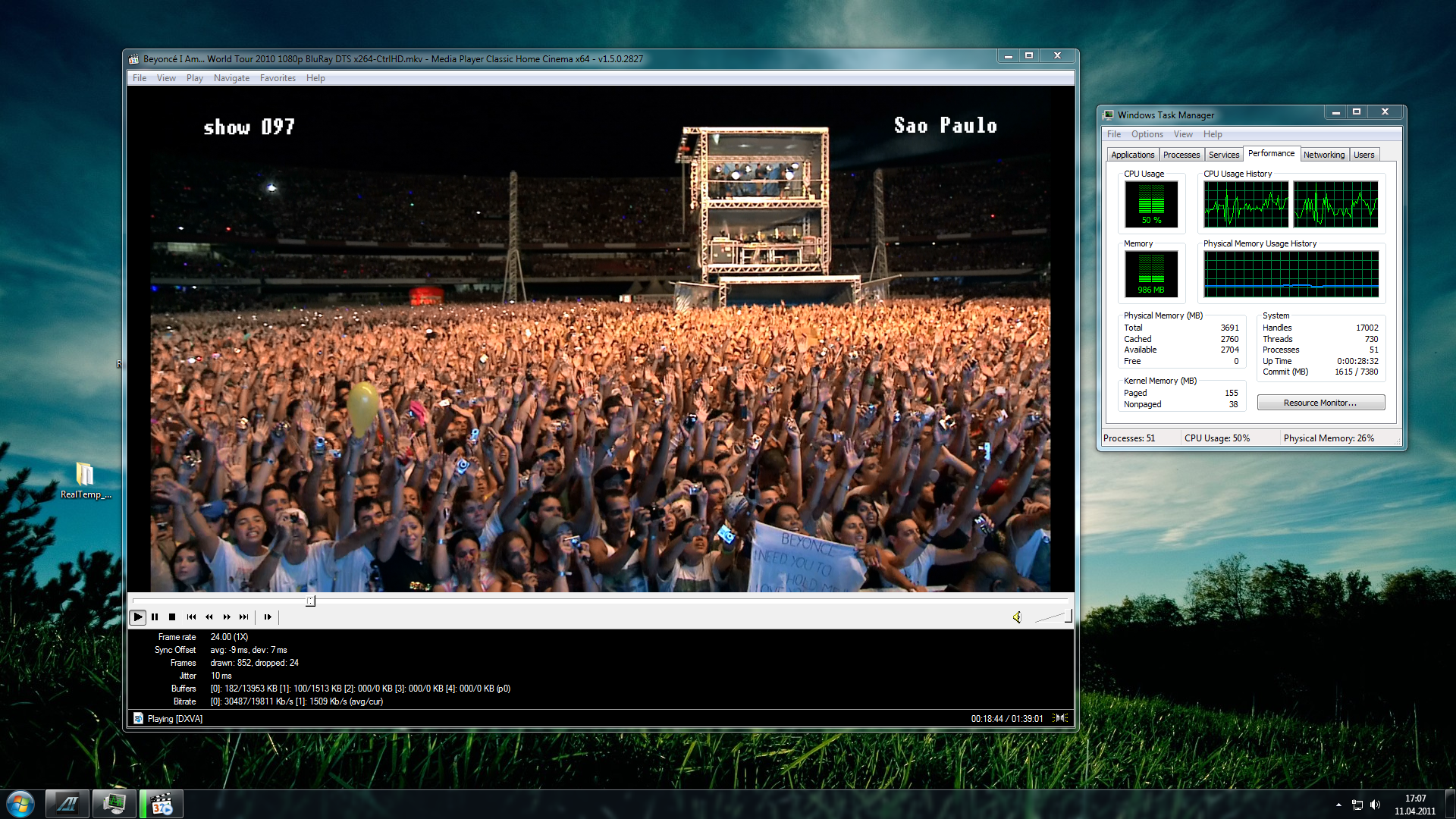Mute audio with the speaker icon
This screenshot has width=1456, height=819.
pos(1017,617)
